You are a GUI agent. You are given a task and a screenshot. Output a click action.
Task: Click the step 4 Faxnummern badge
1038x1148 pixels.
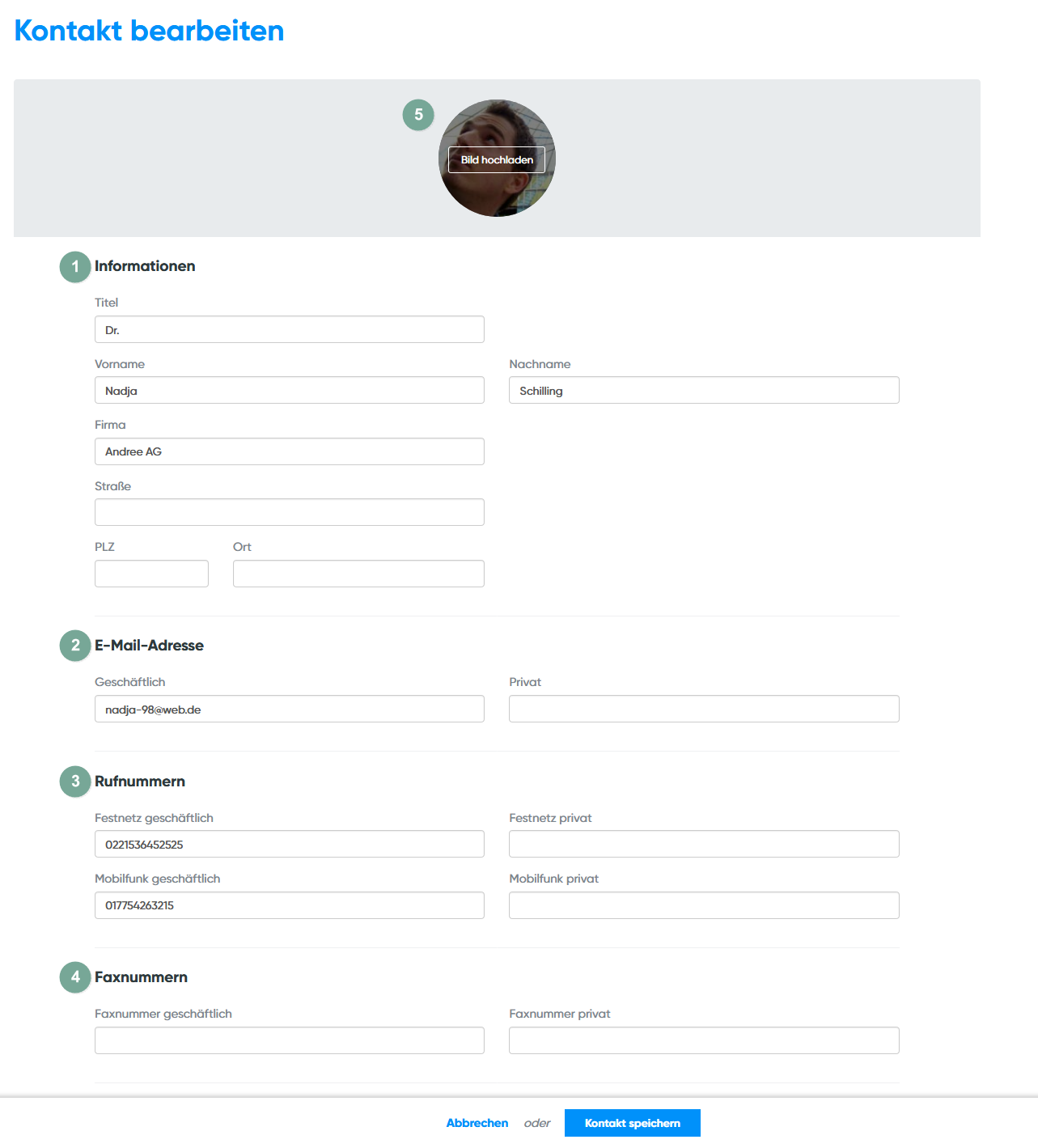(x=75, y=977)
